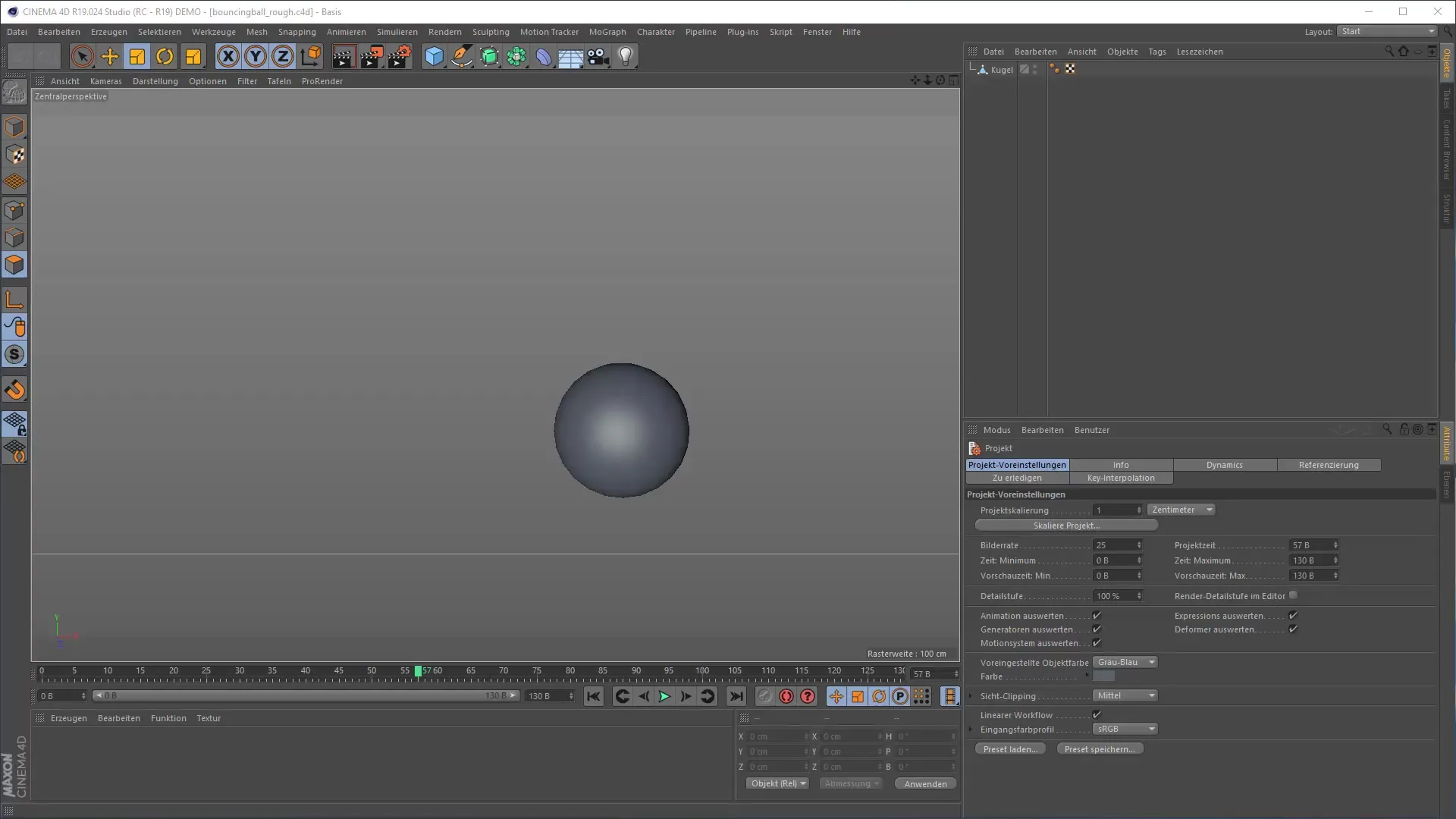Open the Sculpting menu
Image resolution: width=1456 pixels, height=819 pixels.
pos(491,32)
